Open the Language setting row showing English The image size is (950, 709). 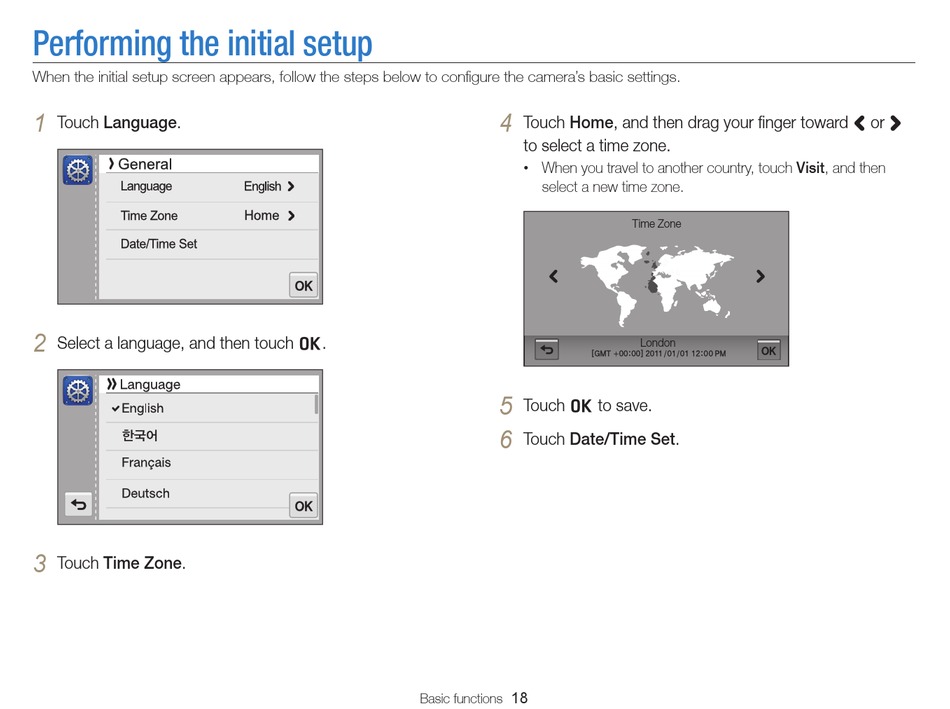point(212,187)
